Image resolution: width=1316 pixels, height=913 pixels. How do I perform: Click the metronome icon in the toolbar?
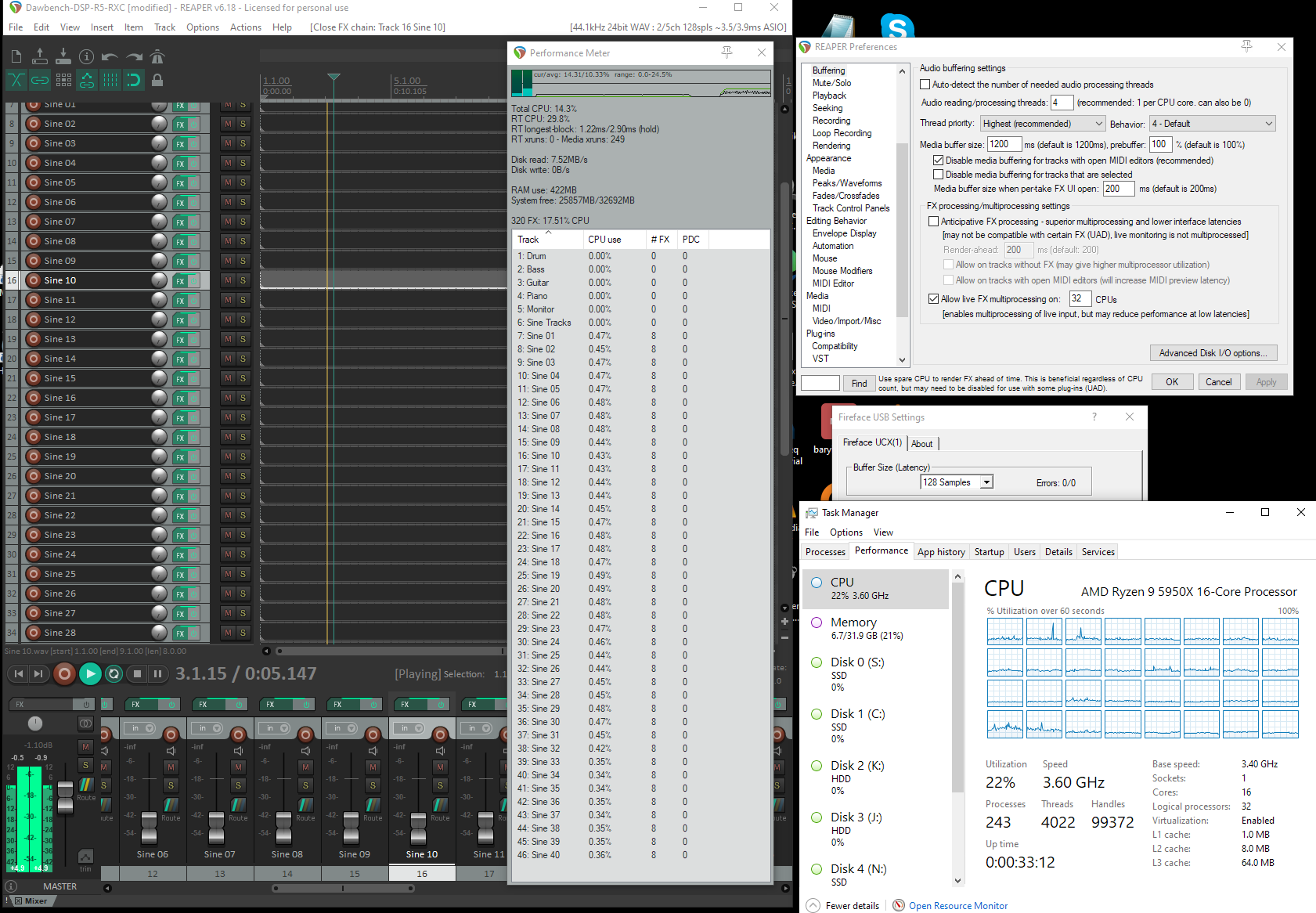coord(157,56)
